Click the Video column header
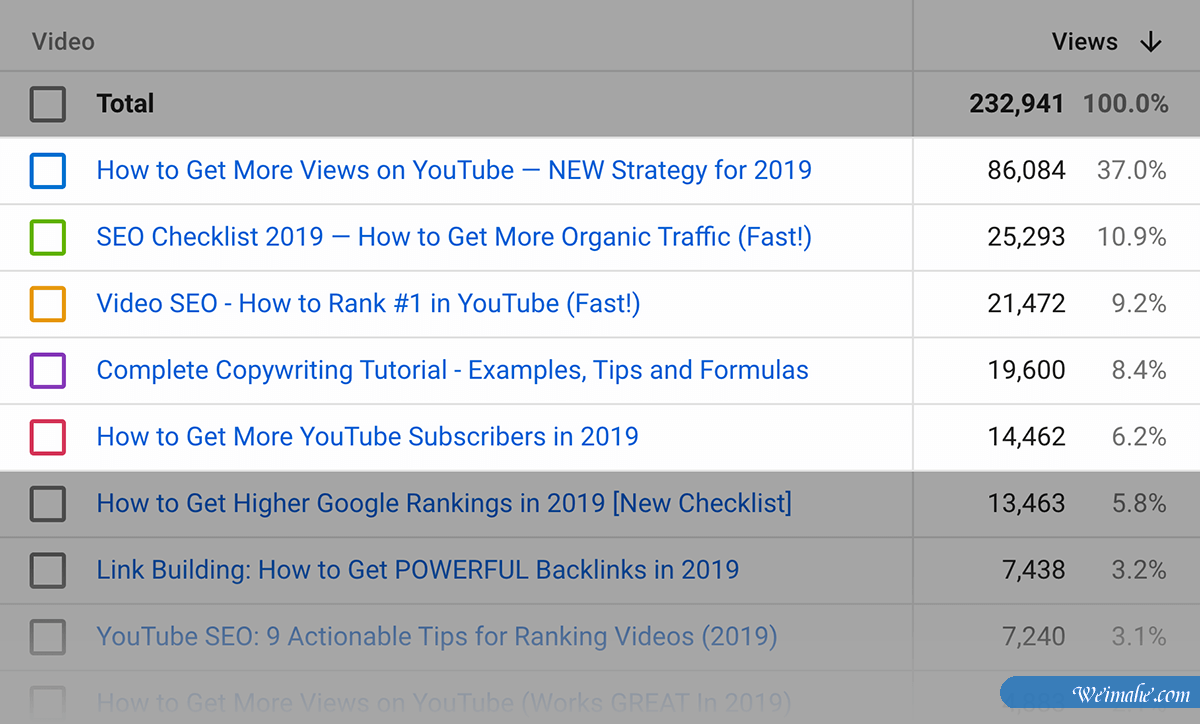 click(x=63, y=42)
